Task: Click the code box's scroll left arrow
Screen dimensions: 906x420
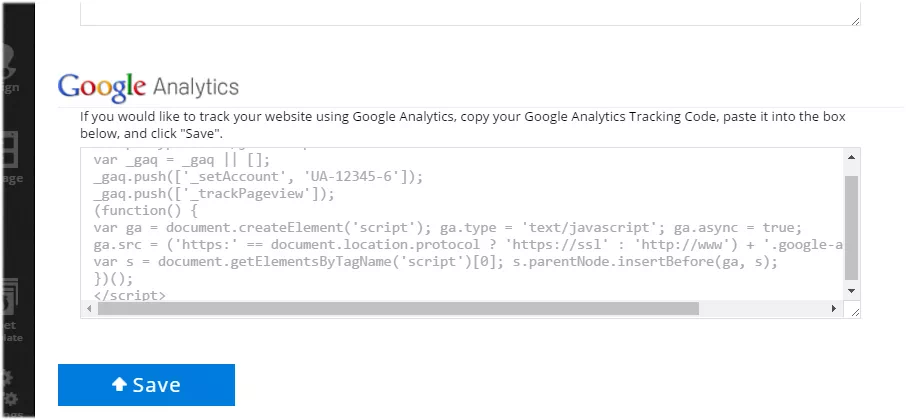Action: click(89, 310)
